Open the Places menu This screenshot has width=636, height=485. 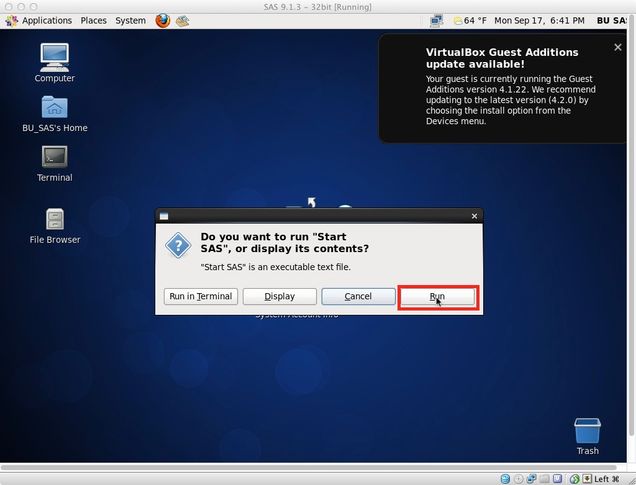(93, 21)
